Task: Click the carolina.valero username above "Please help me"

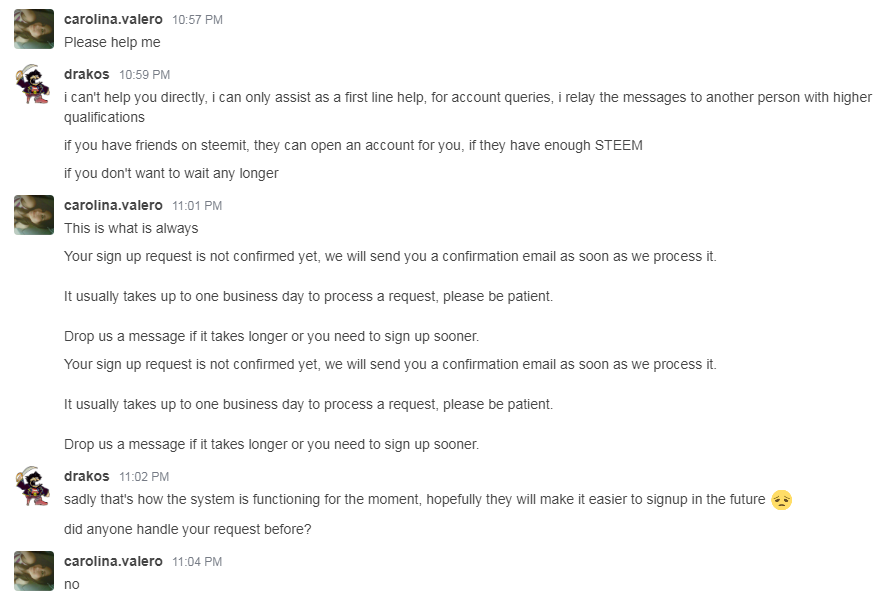Action: (x=113, y=20)
